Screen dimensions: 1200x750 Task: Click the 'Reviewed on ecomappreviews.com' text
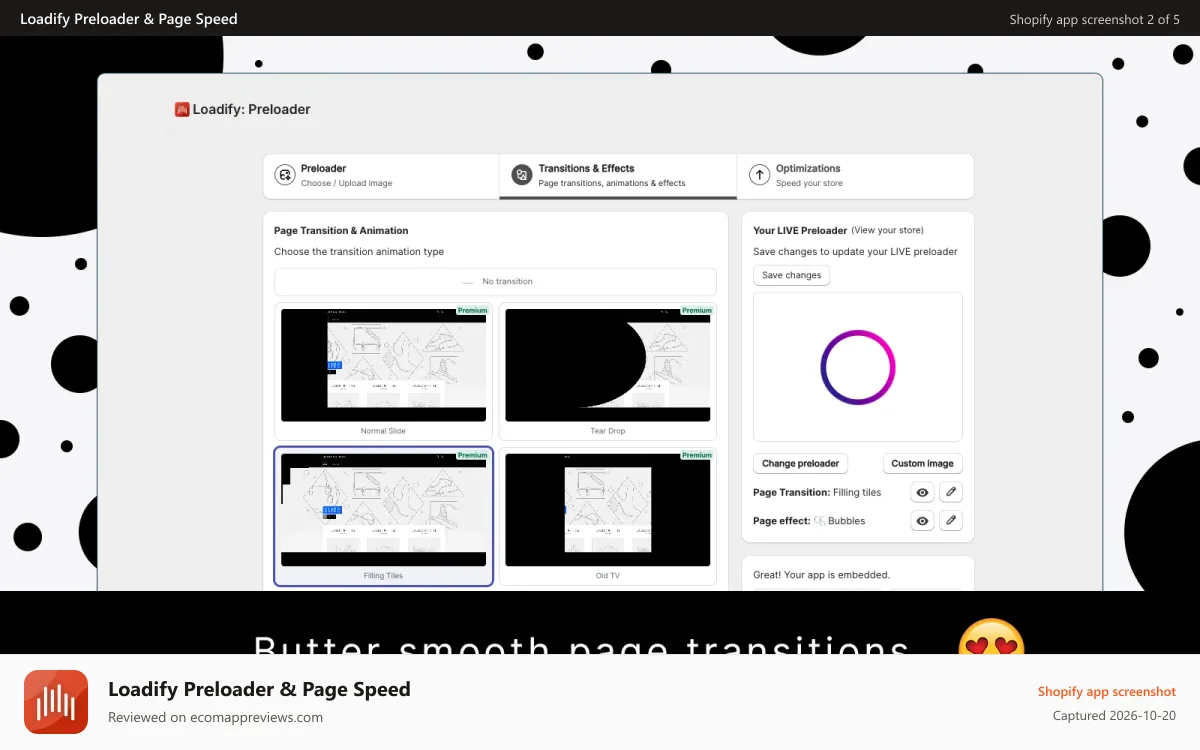[215, 717]
